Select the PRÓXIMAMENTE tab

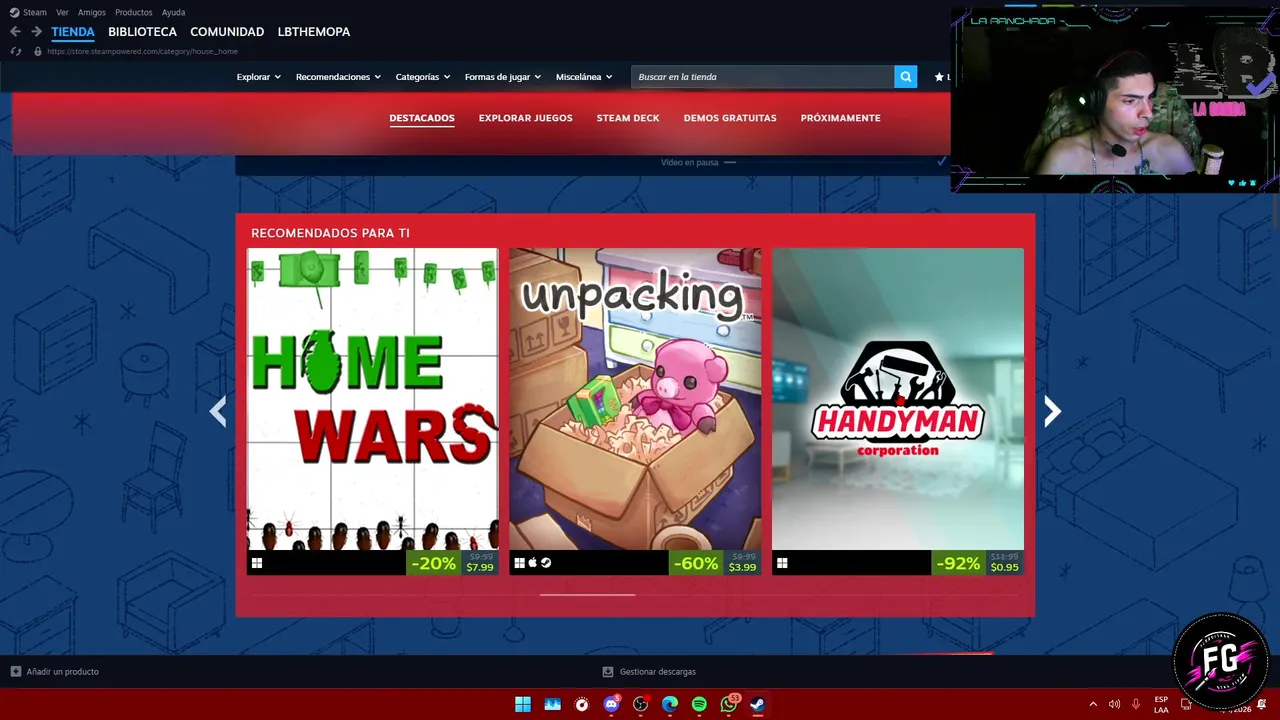pos(841,118)
